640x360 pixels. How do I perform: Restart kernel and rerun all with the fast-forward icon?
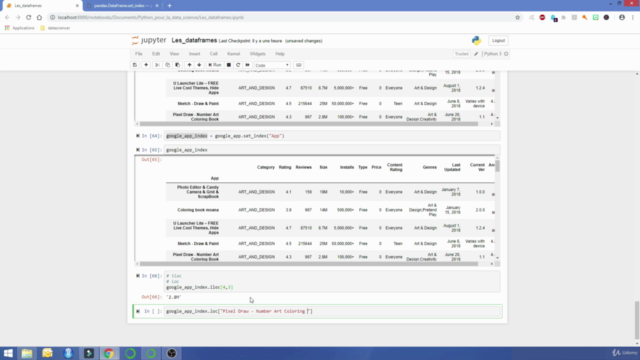tap(247, 65)
